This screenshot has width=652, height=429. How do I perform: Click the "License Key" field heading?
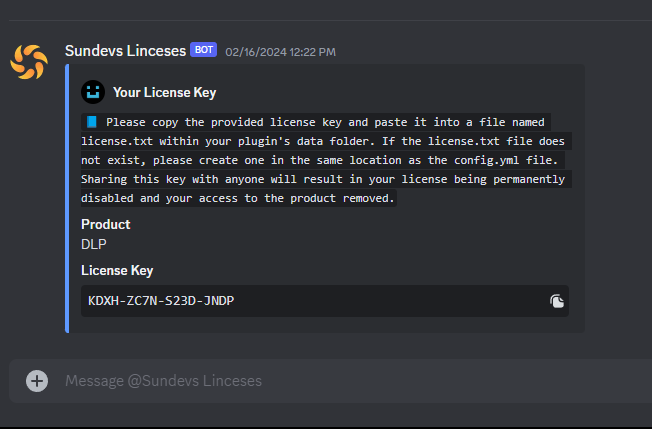[117, 270]
